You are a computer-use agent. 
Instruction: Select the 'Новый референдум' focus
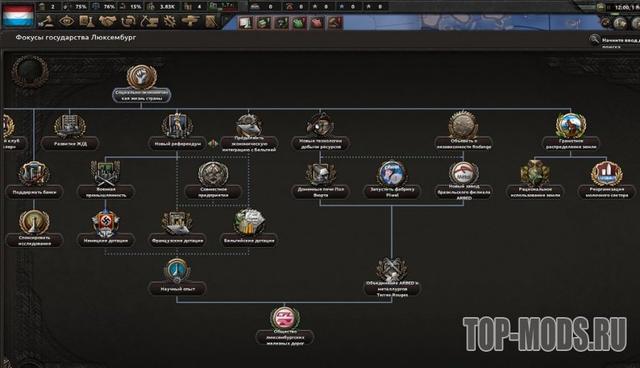177,132
